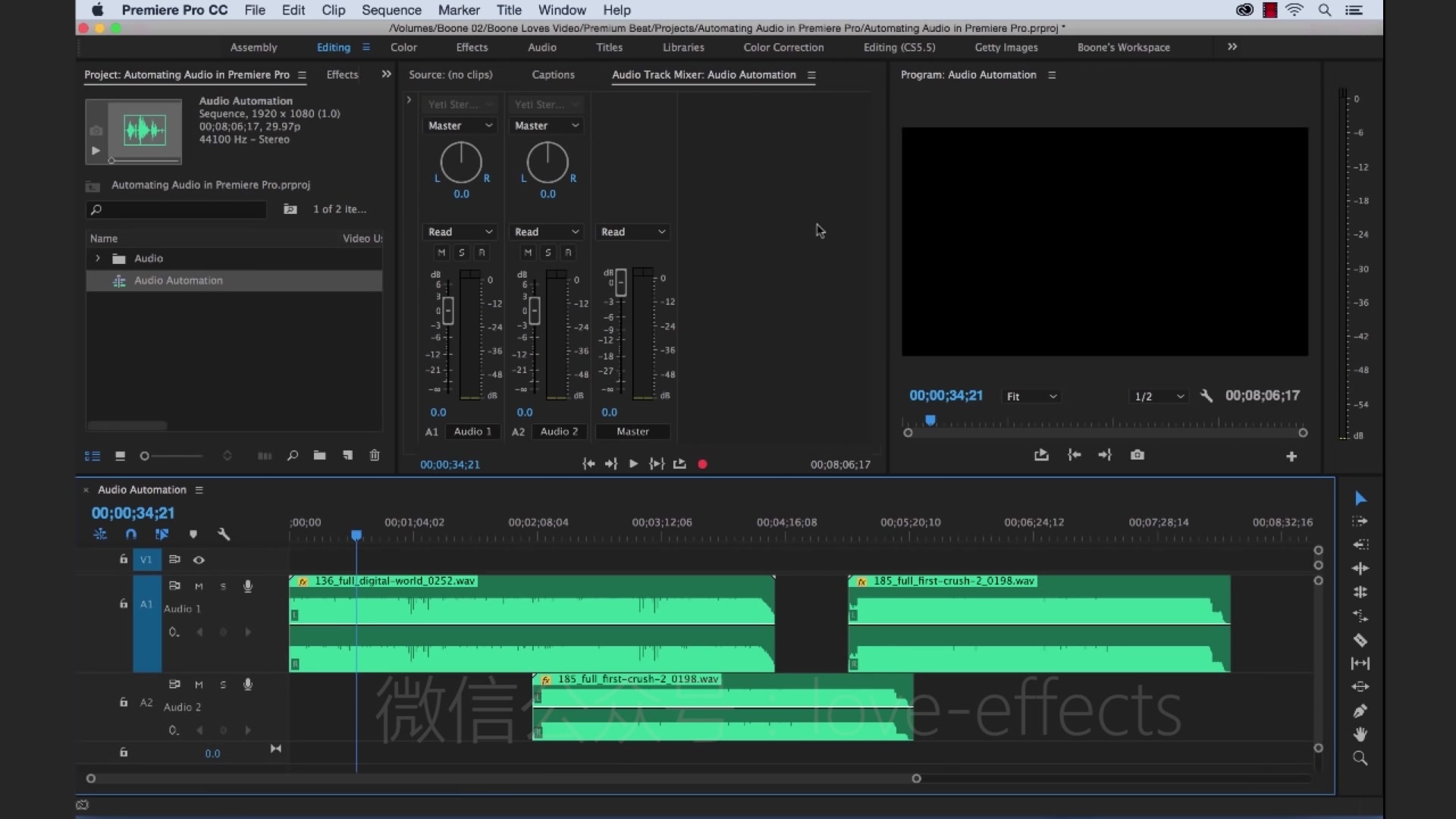Image resolution: width=1456 pixels, height=819 pixels.
Task: Switch Project panel to icon view
Action: point(120,456)
